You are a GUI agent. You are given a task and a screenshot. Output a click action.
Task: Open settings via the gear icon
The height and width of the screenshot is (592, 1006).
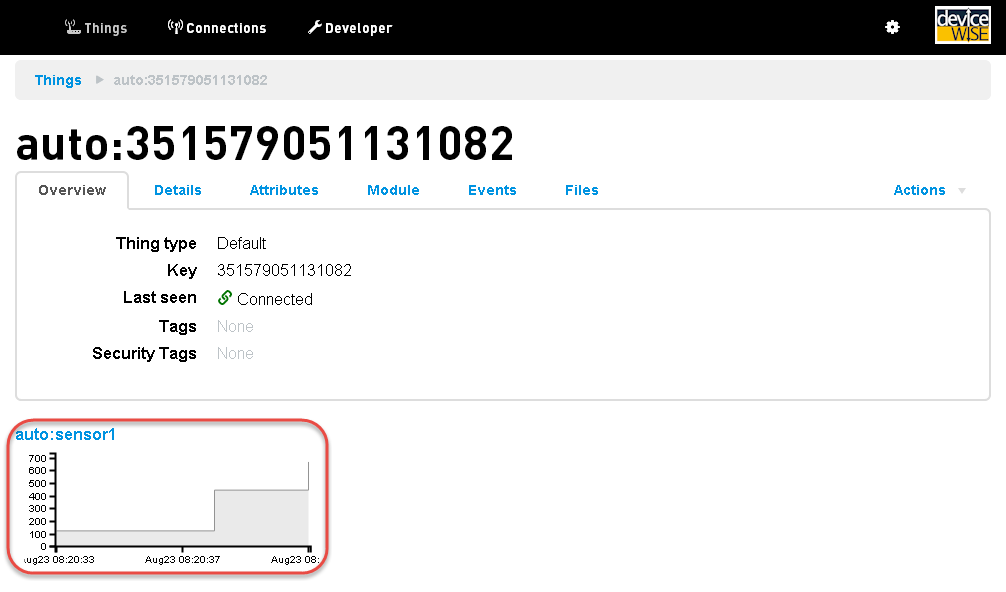(x=892, y=27)
